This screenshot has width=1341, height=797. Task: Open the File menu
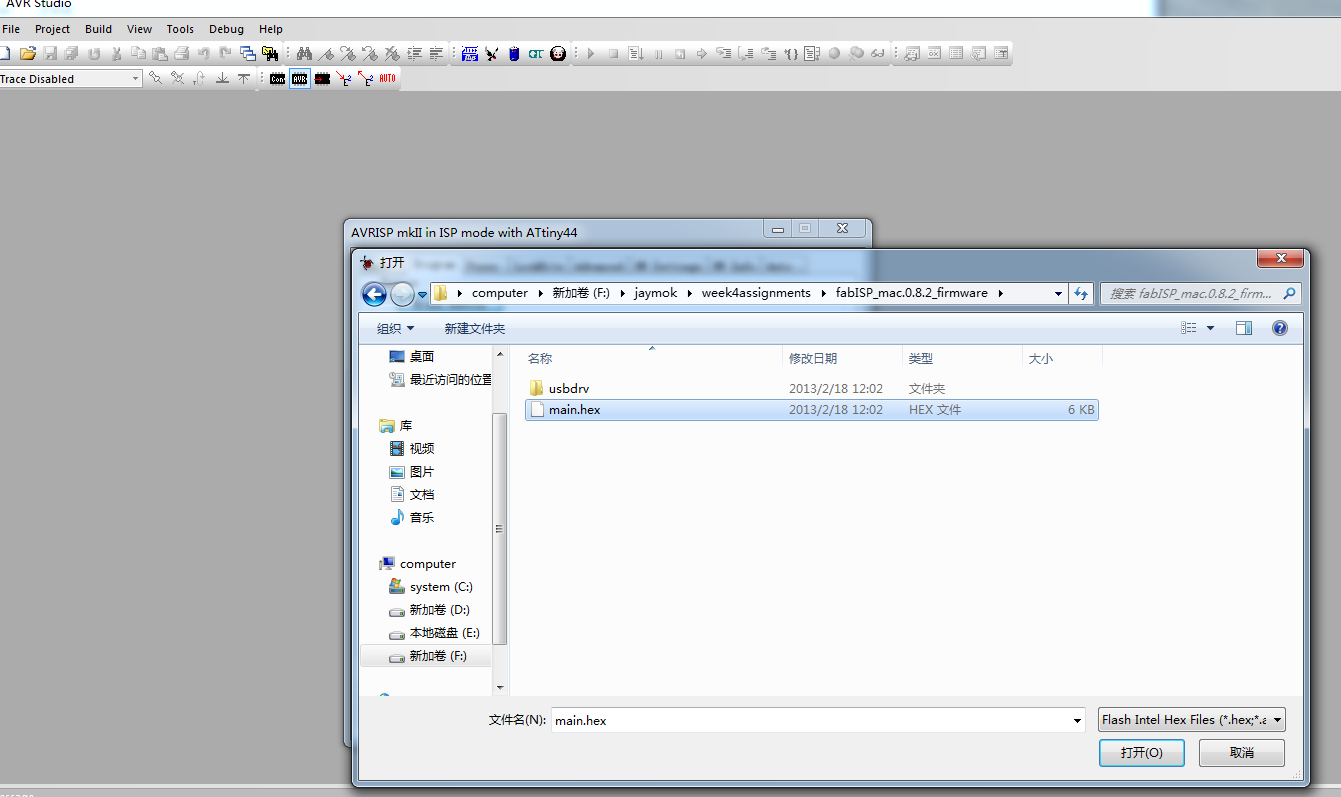(x=11, y=29)
